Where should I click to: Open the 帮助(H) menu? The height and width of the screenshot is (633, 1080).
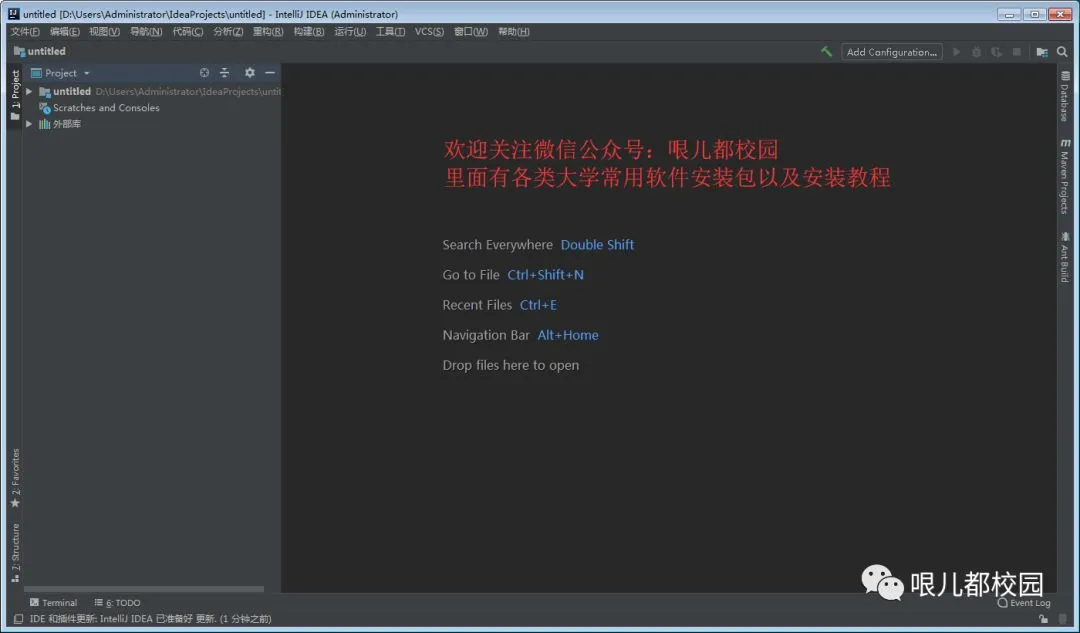[x=514, y=32]
